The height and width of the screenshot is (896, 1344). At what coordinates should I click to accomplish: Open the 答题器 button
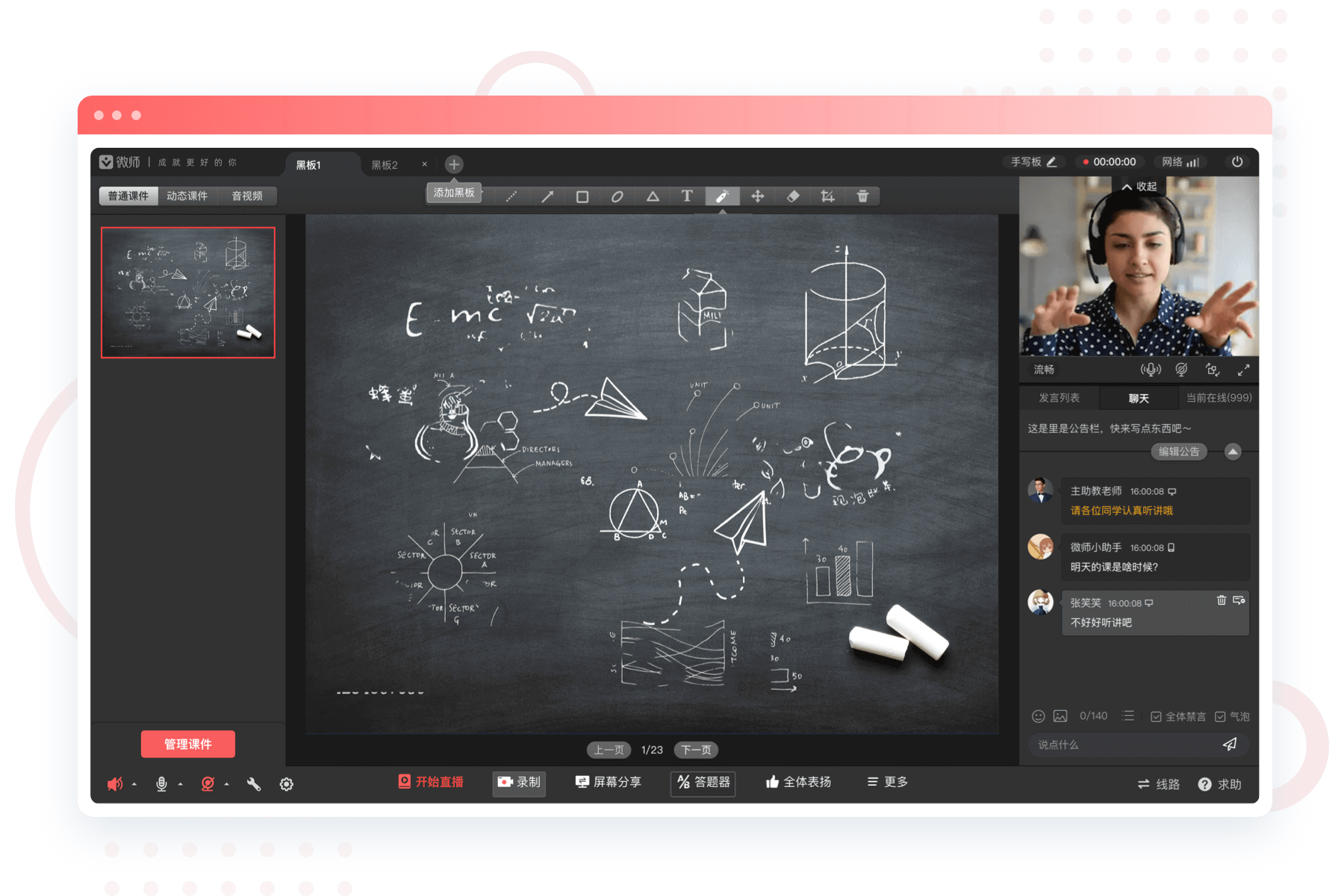703,783
